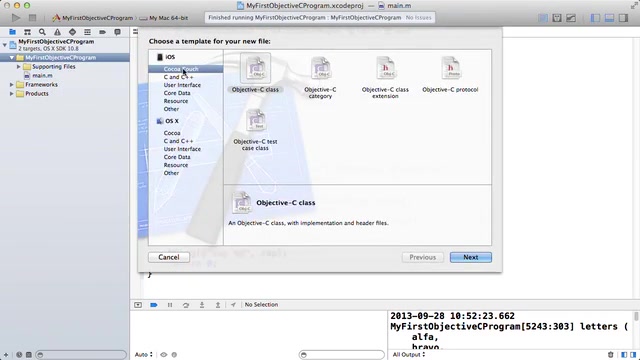Click the Next button
This screenshot has height=360, width=640.
click(471, 257)
